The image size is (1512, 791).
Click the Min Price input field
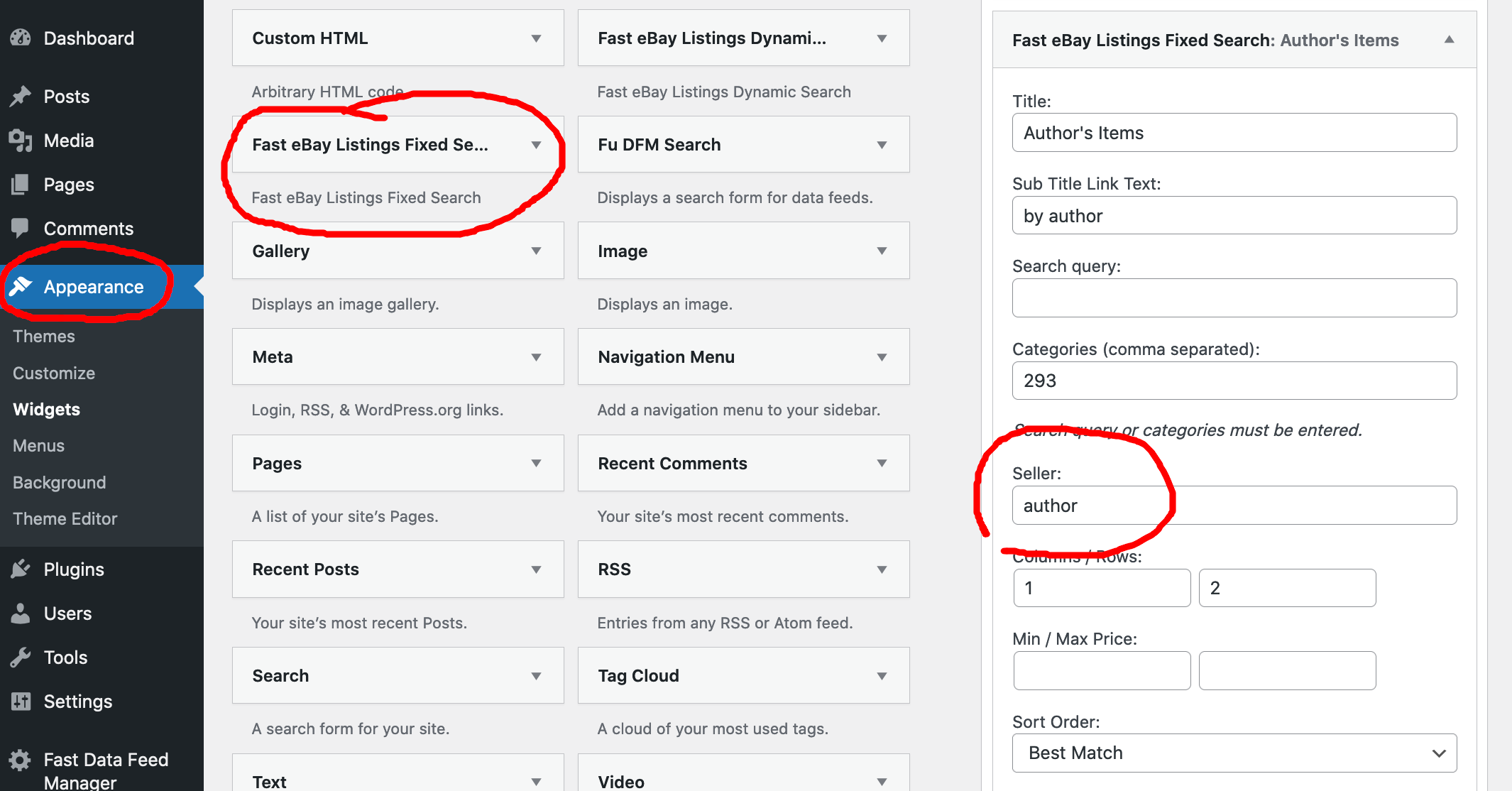pos(1102,670)
